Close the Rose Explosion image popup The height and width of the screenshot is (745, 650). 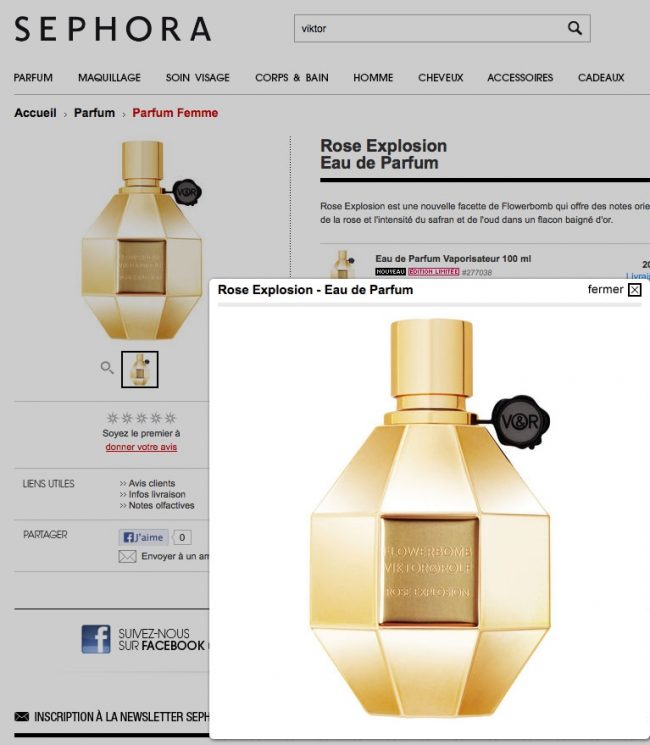click(634, 290)
